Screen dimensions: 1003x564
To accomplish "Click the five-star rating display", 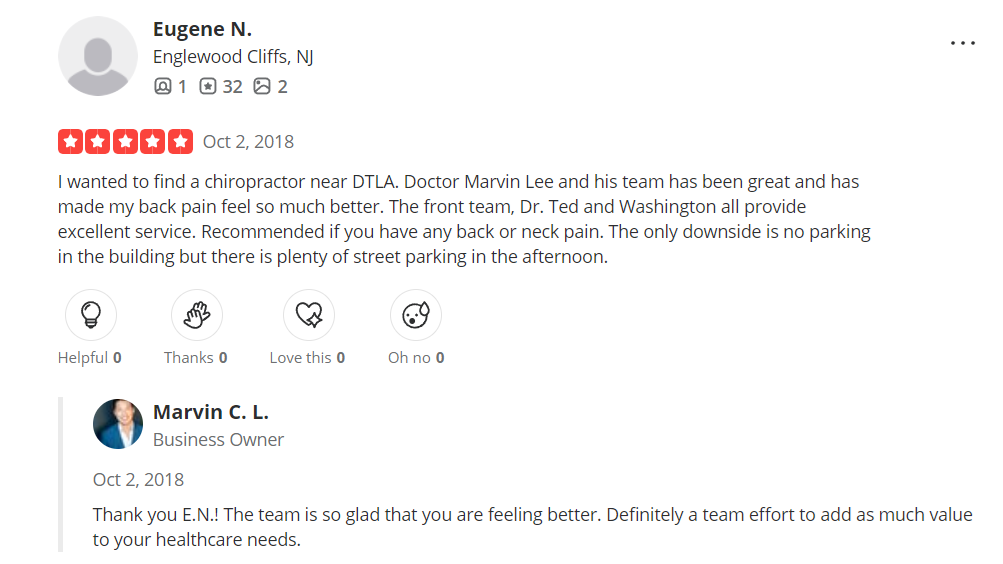I will pyautogui.click(x=125, y=141).
